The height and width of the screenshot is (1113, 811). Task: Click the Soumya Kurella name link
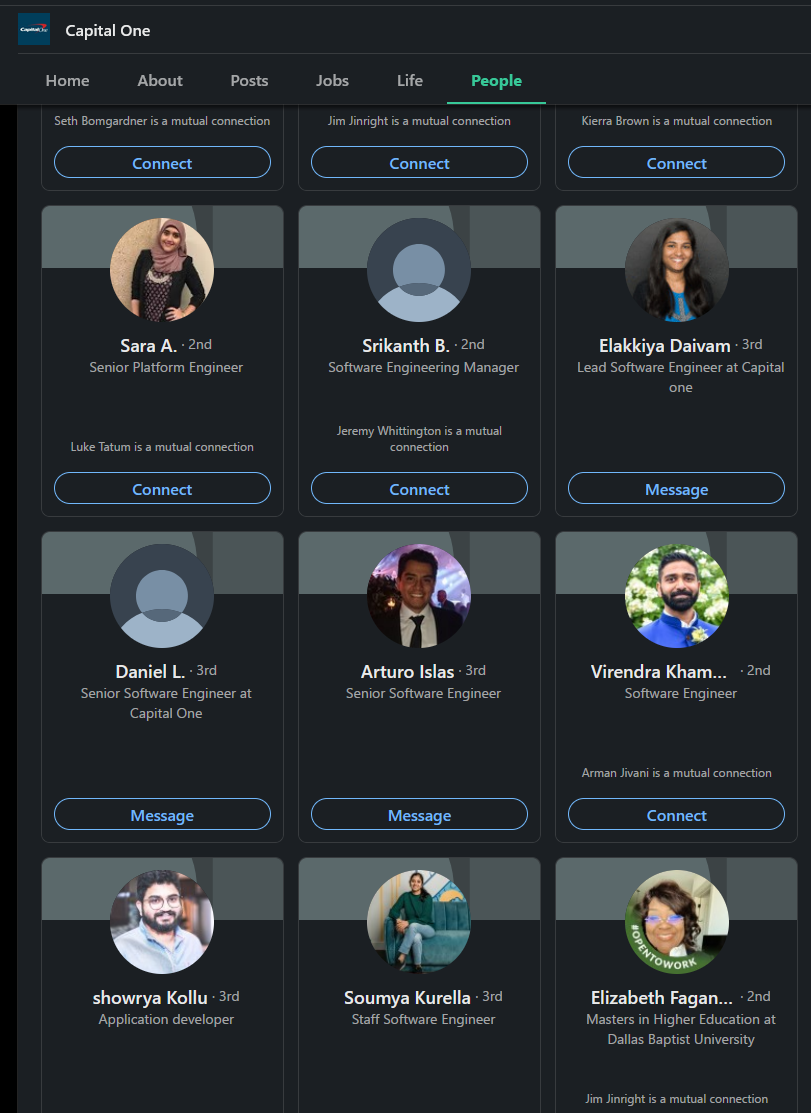[407, 998]
